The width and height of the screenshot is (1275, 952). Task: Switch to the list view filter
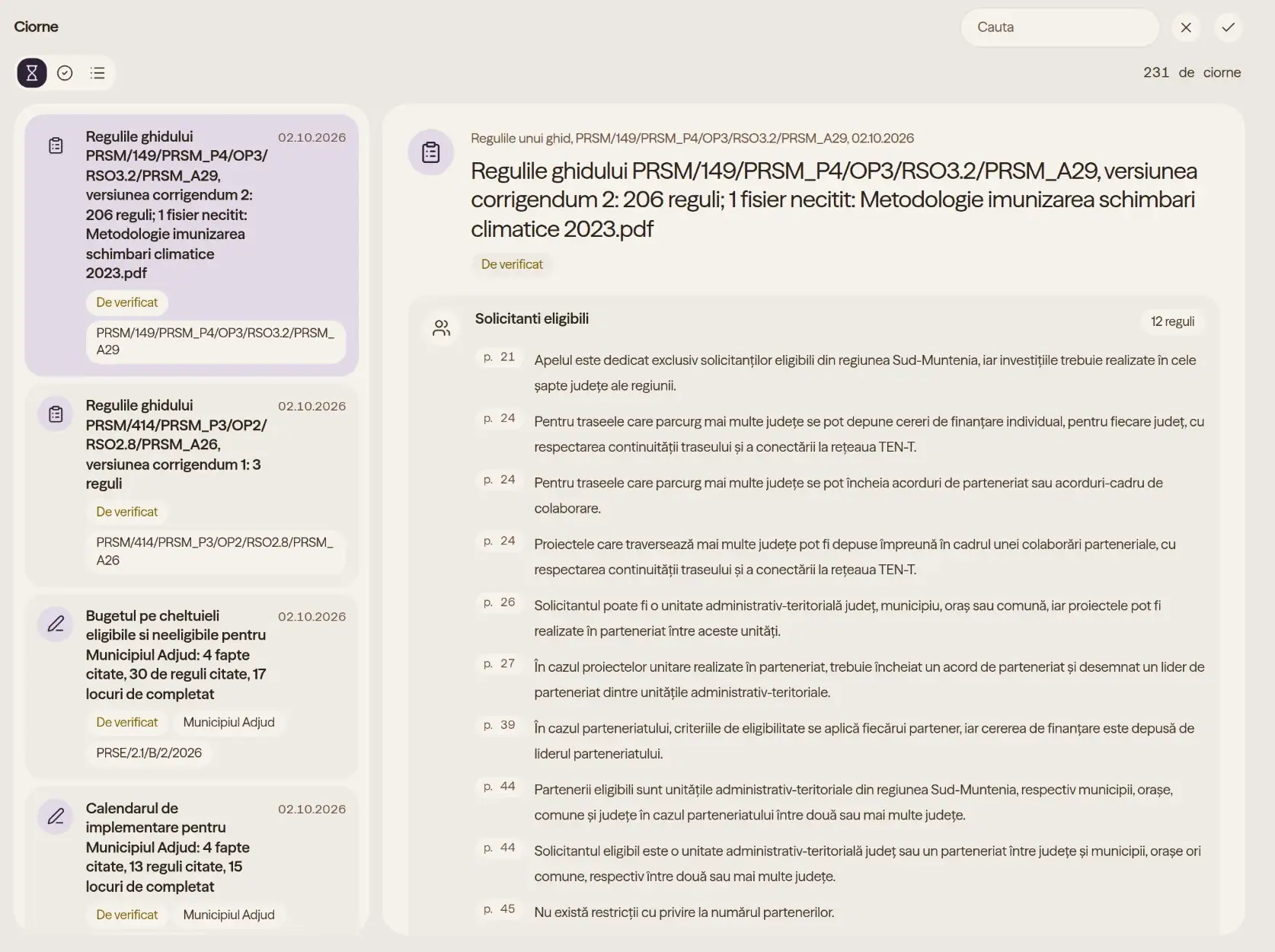coord(97,73)
